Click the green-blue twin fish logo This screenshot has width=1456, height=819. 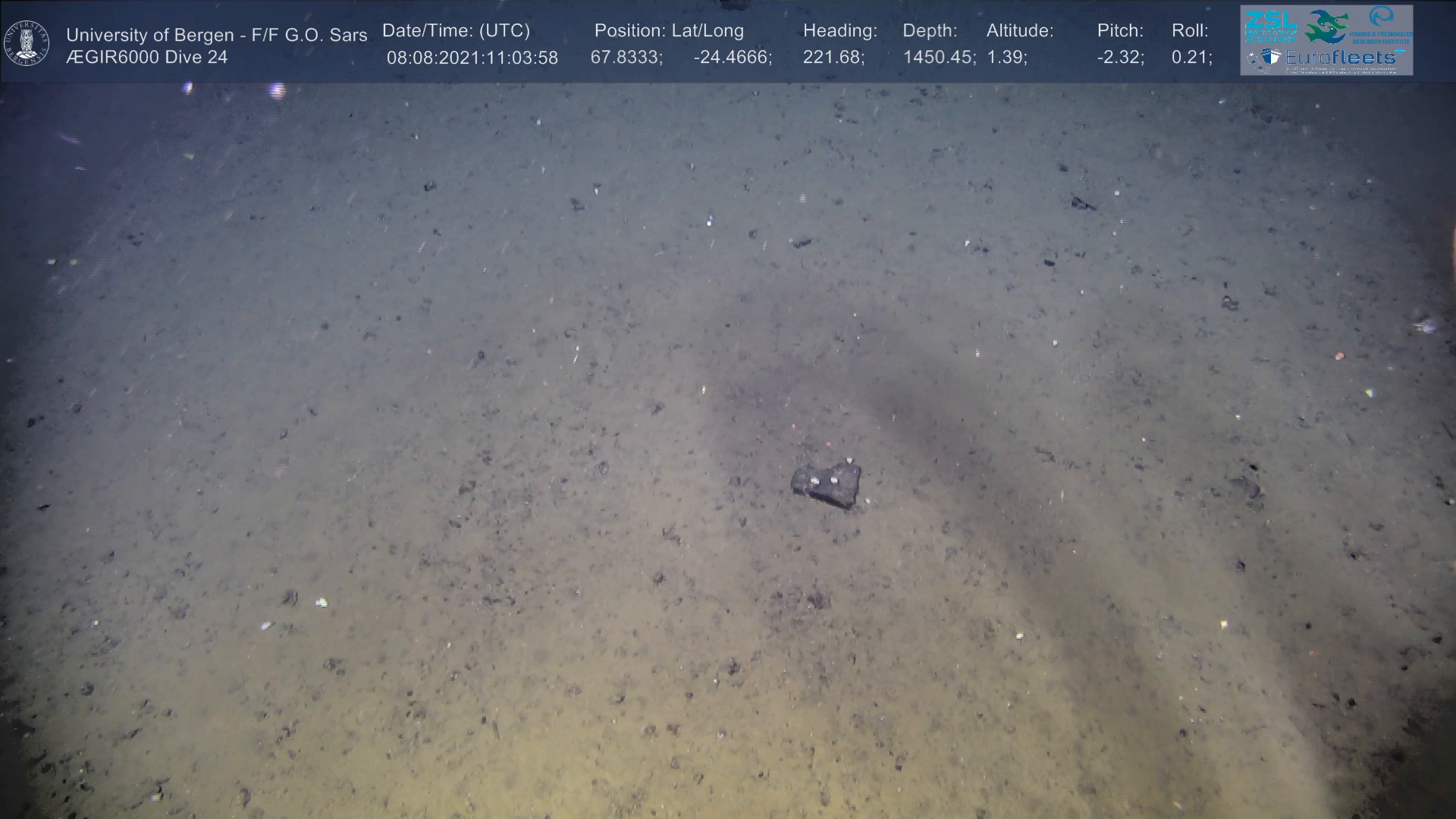(x=1326, y=27)
